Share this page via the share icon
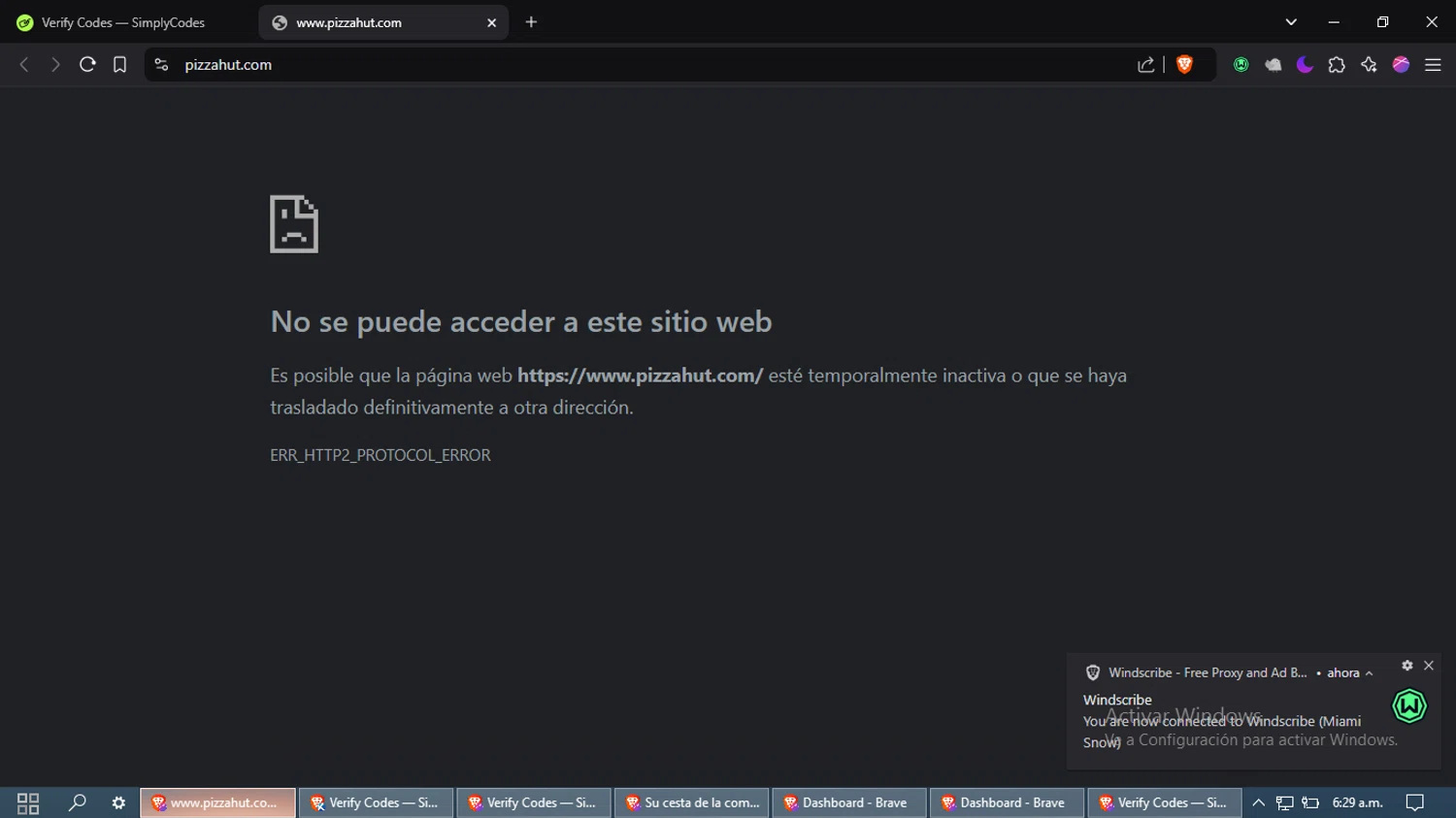Screen dimensions: 1456x818 [x=1146, y=65]
